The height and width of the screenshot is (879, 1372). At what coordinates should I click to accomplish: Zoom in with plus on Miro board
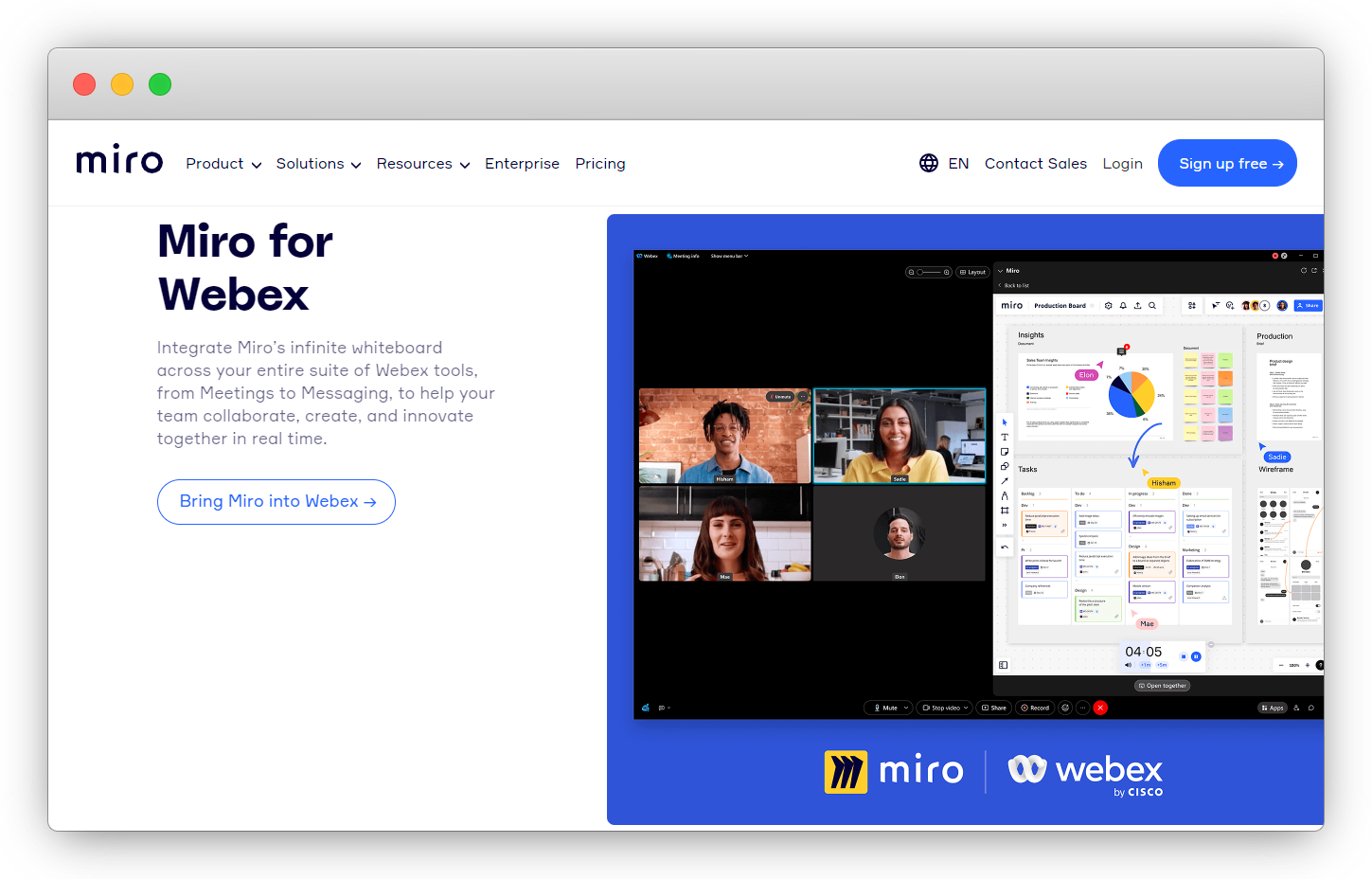coord(1308,665)
